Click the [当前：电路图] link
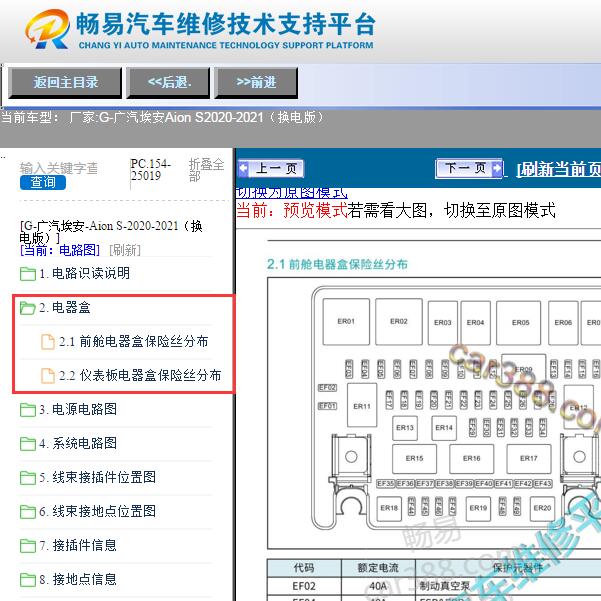Image resolution: width=601 pixels, height=601 pixels. point(60,250)
